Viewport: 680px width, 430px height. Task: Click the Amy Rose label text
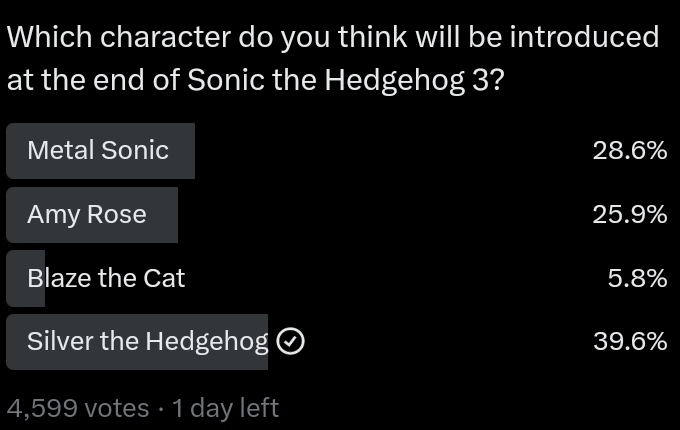point(87,215)
